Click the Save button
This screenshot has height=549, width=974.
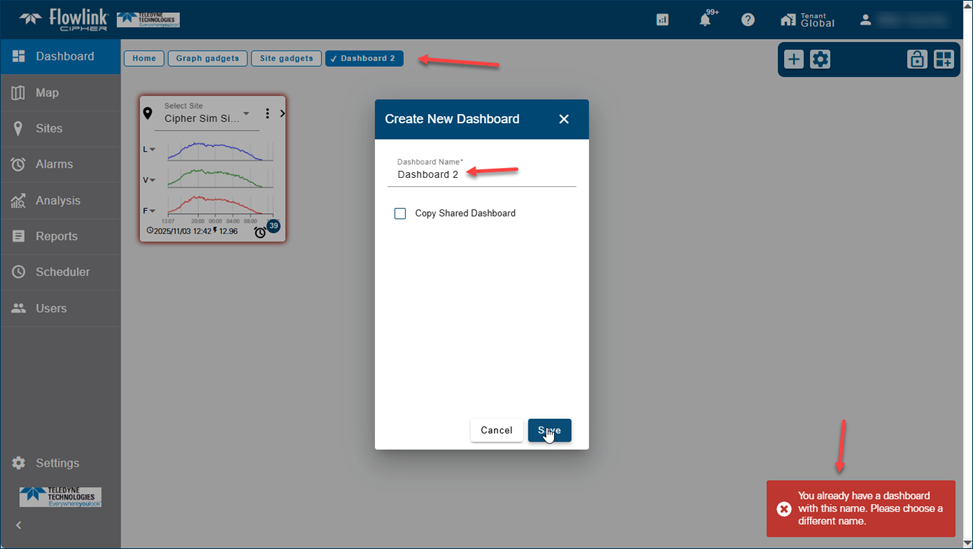click(x=549, y=430)
